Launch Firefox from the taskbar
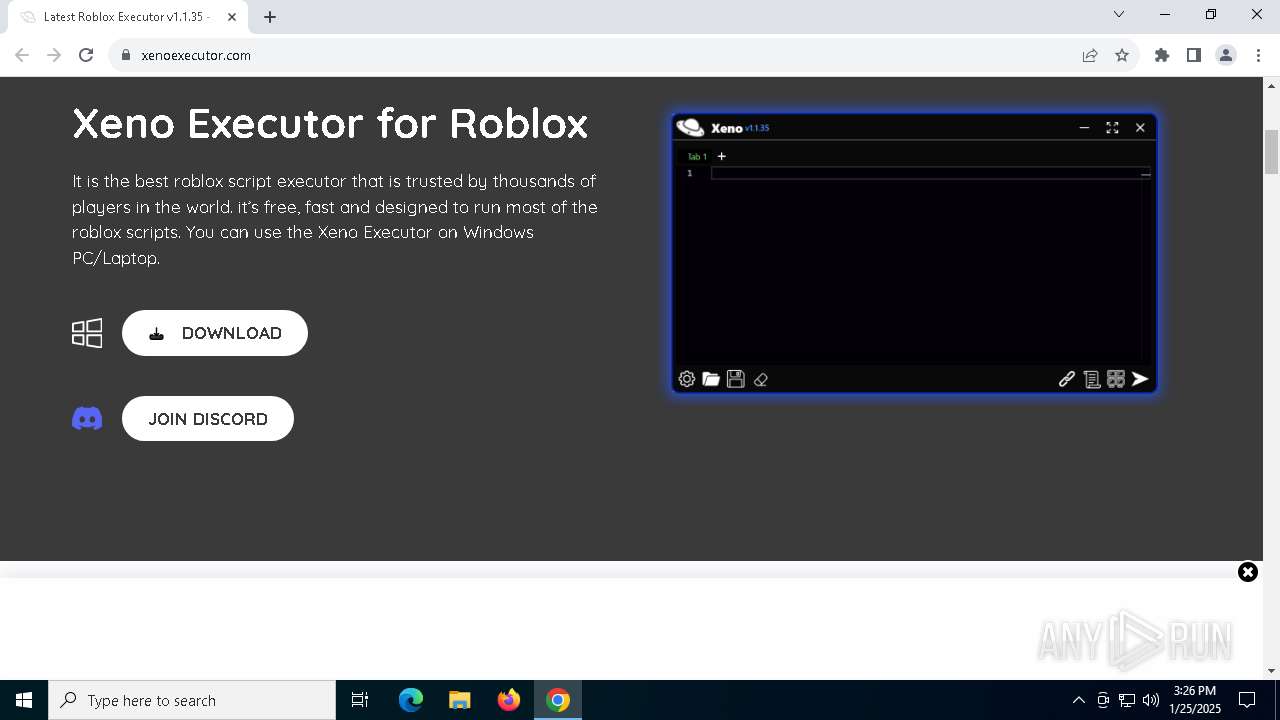This screenshot has height=720, width=1280. point(509,700)
